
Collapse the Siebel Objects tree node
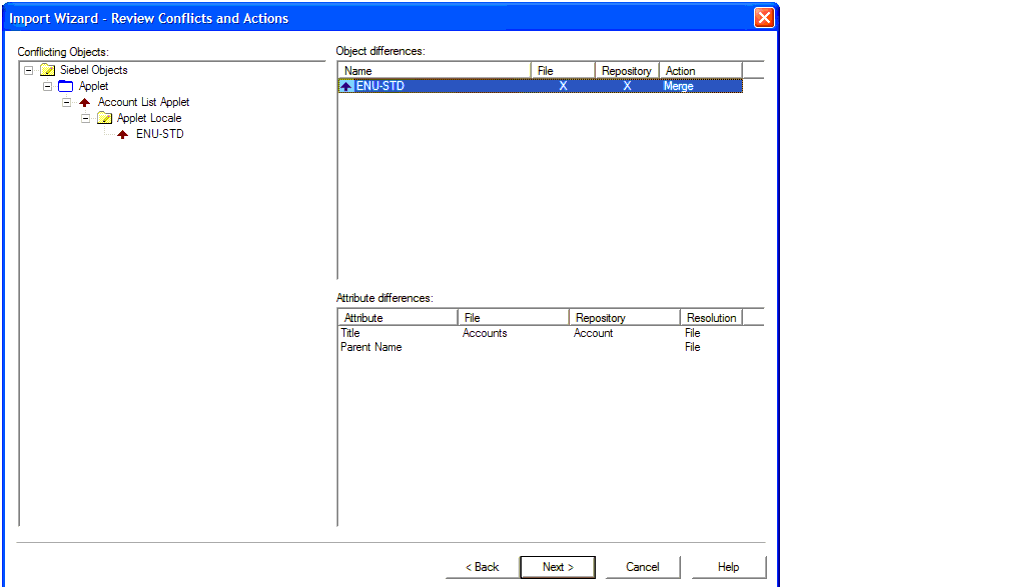(x=29, y=70)
